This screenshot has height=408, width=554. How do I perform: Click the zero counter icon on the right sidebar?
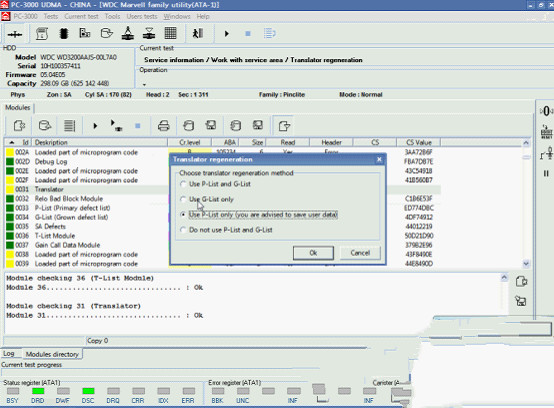pyautogui.click(x=546, y=111)
